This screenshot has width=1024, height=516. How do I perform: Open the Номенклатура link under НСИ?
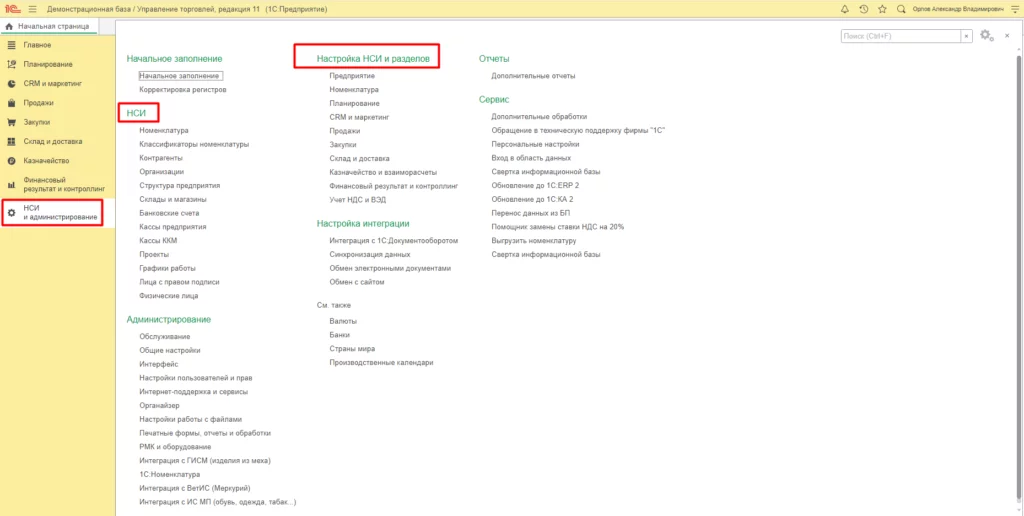coord(164,130)
